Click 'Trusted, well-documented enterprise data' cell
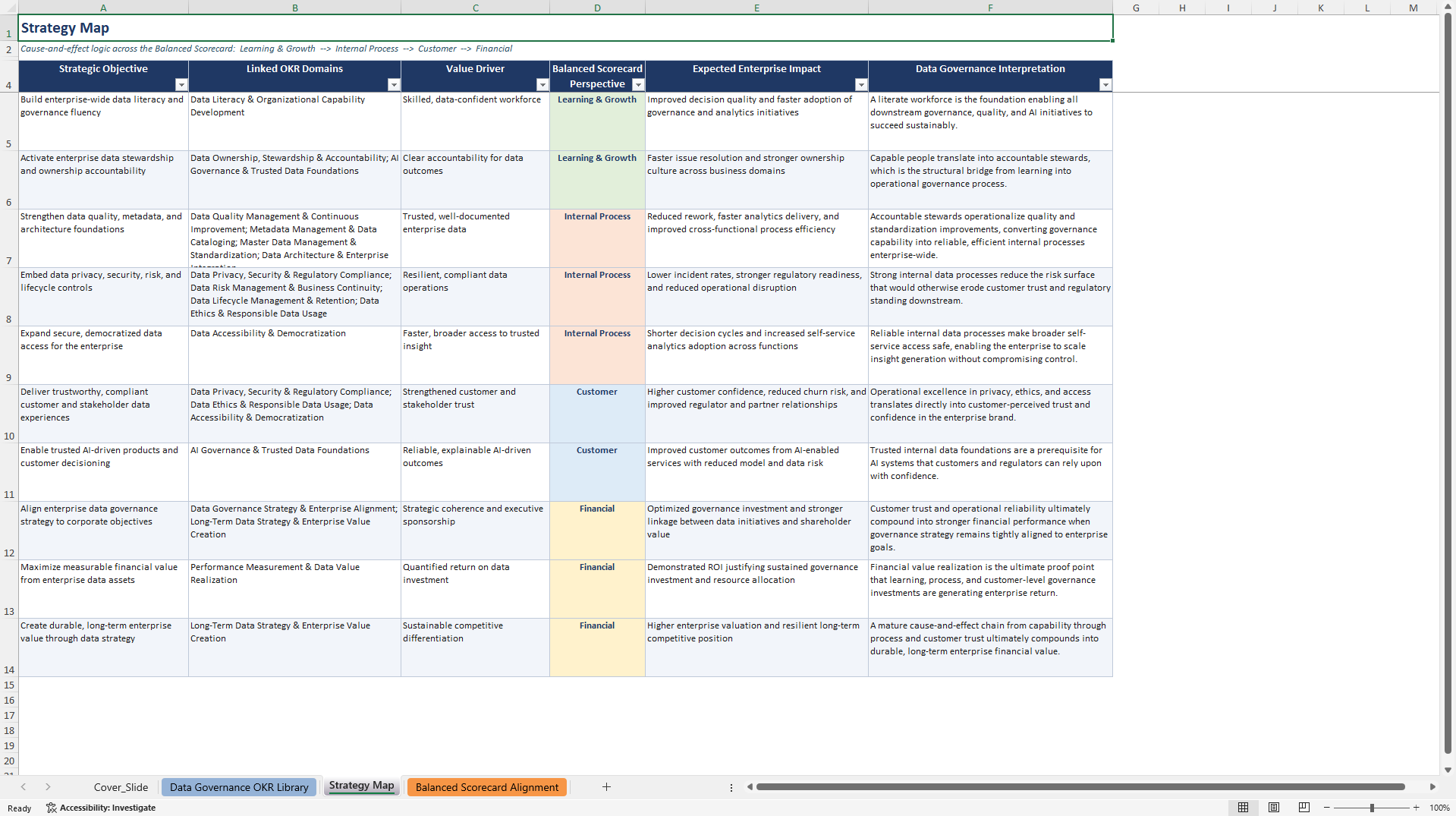Viewport: 1456px width, 816px height. tap(475, 238)
